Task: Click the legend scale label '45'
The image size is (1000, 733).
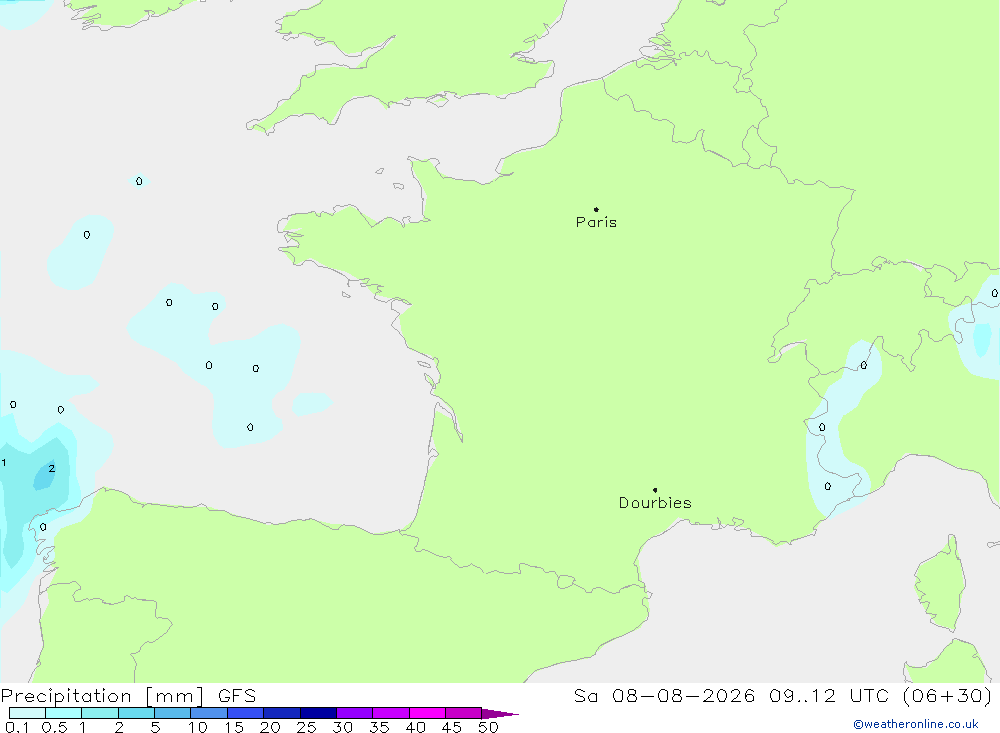Action: (x=452, y=727)
